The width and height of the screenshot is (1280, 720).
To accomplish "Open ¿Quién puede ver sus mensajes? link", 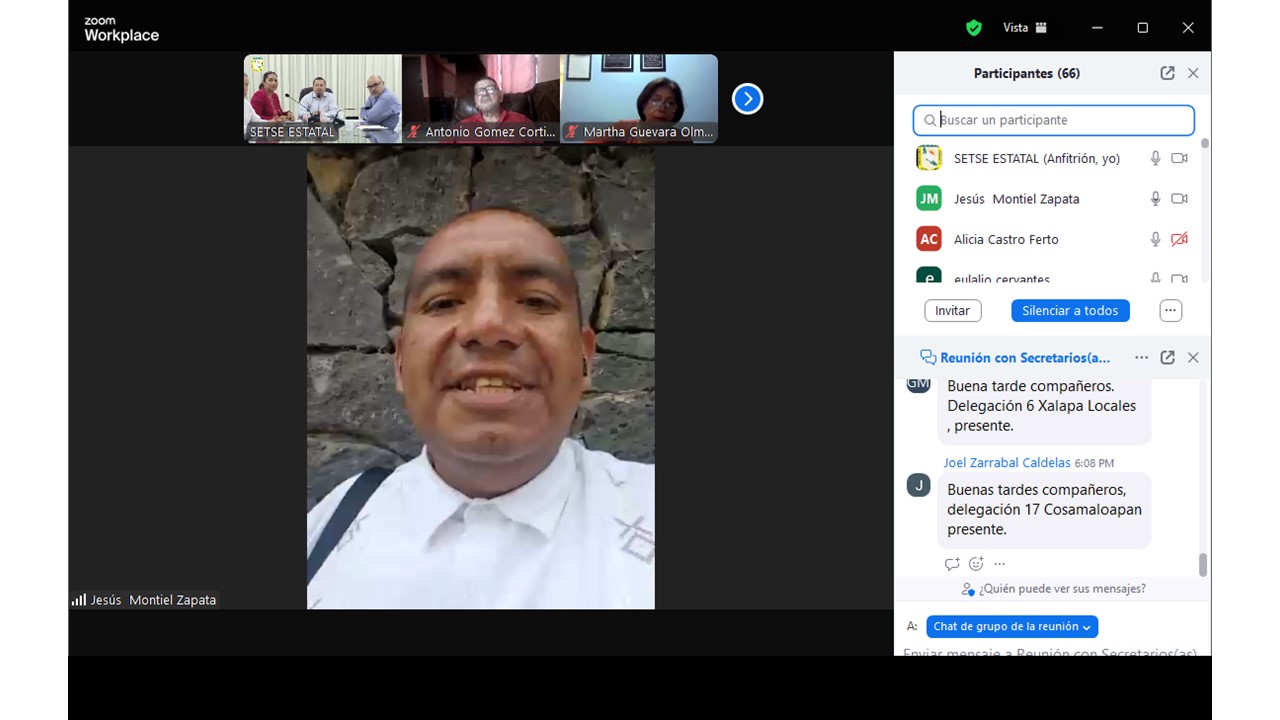I will click(1062, 589).
